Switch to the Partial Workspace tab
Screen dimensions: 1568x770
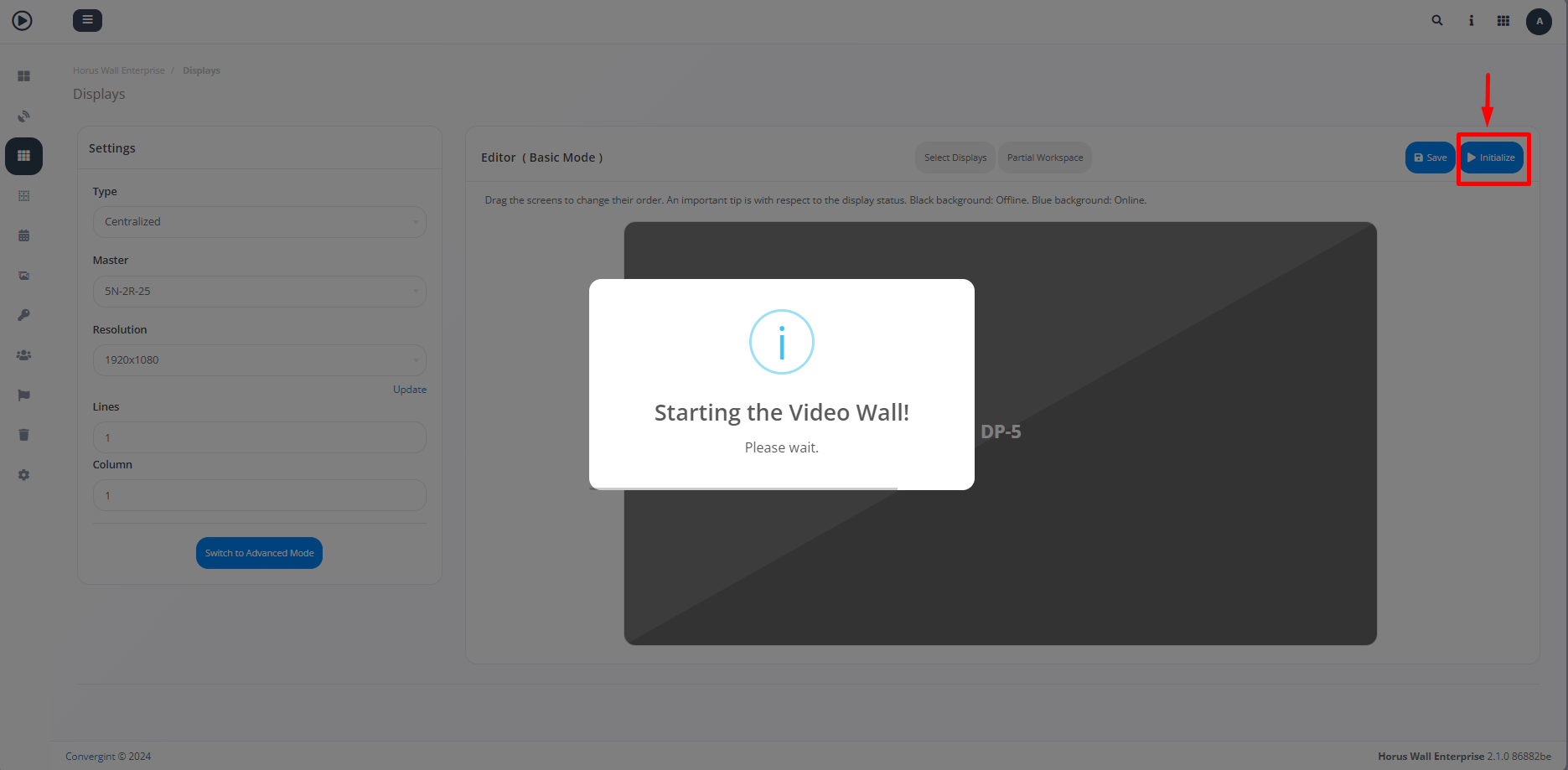point(1044,158)
